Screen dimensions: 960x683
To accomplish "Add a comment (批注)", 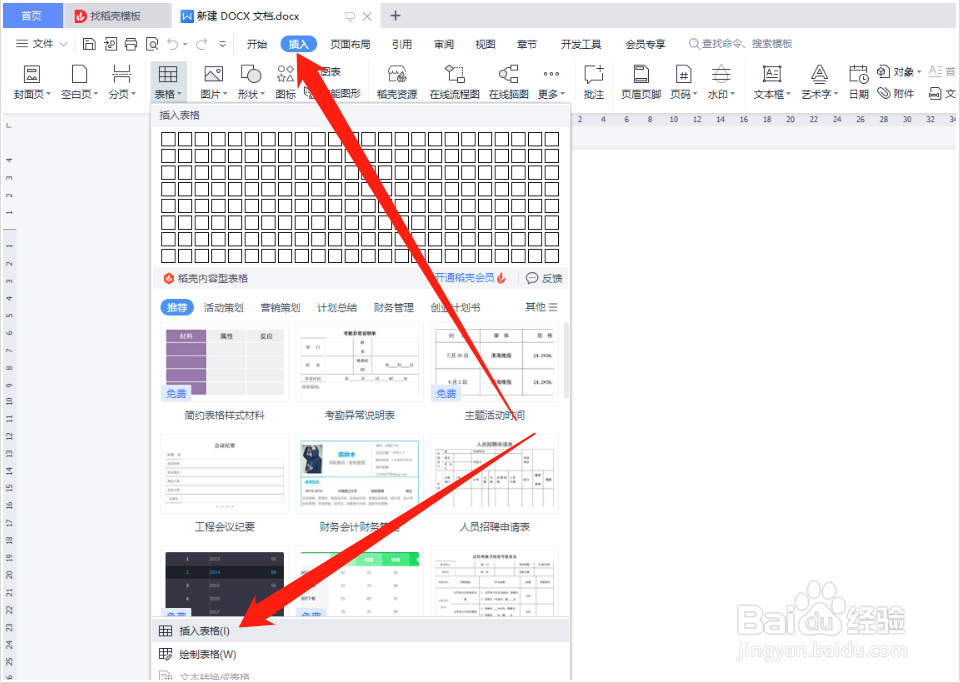I will [594, 81].
